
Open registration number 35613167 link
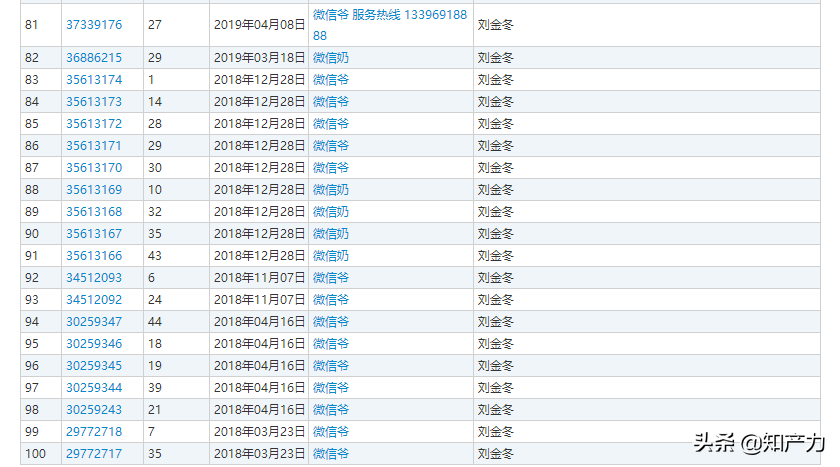[x=94, y=234]
